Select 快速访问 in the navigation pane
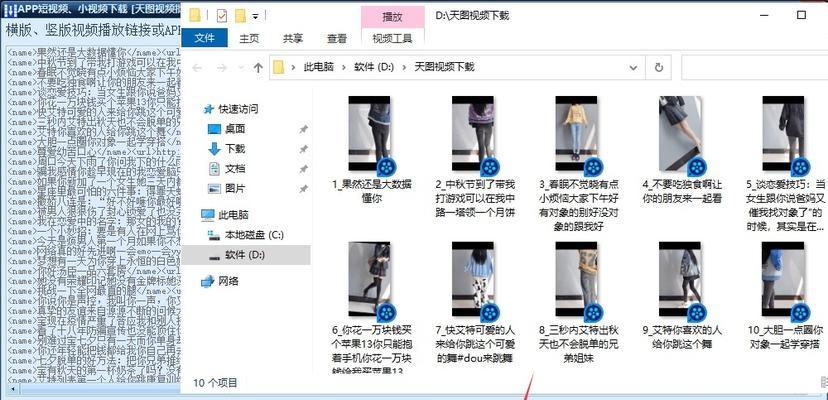Screen dimensions: 828x400 [x=238, y=109]
